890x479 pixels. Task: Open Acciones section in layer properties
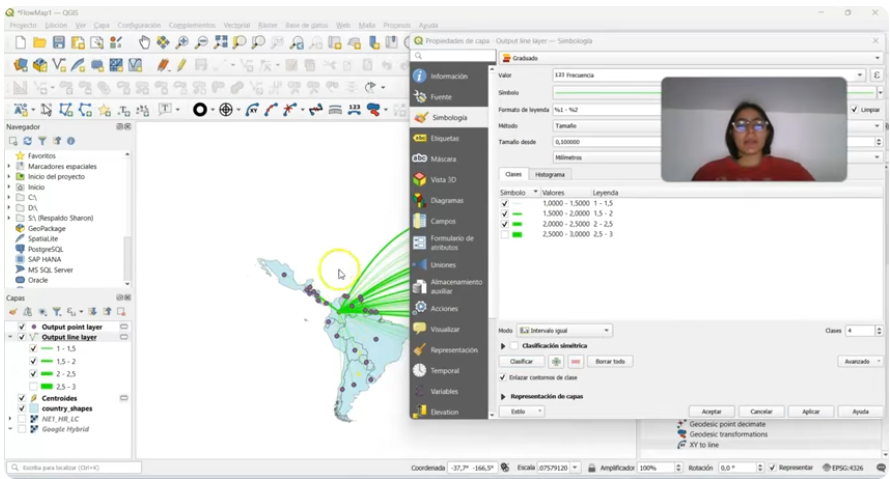448,309
